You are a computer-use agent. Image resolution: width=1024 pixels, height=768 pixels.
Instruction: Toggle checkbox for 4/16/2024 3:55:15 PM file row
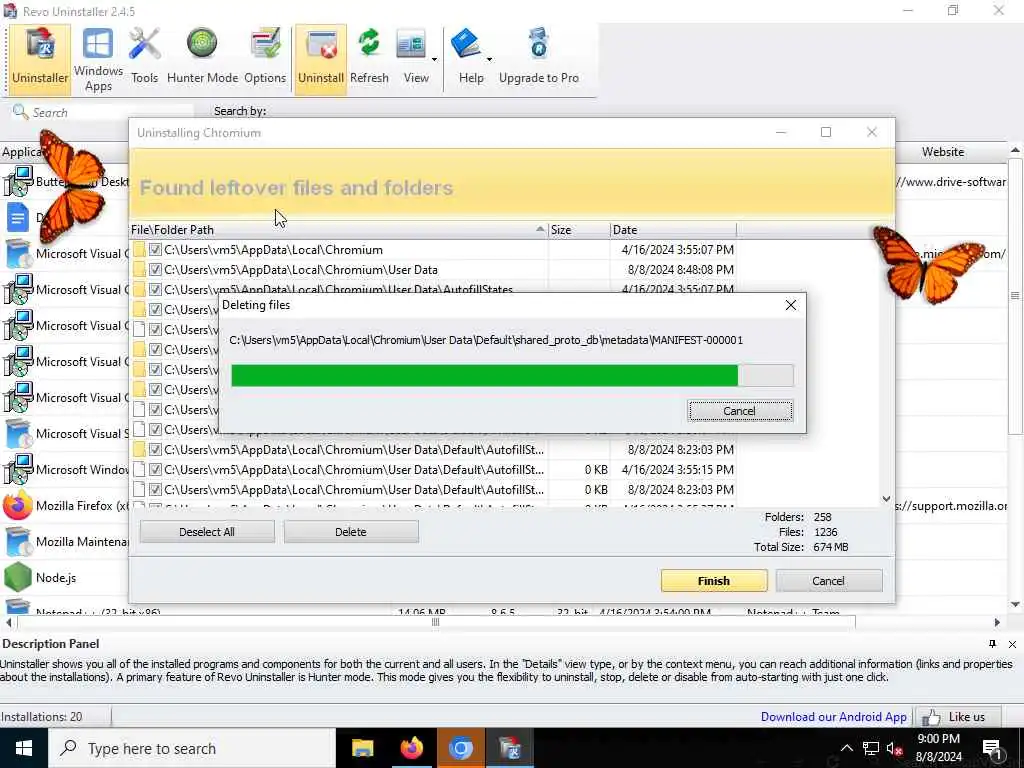click(155, 470)
